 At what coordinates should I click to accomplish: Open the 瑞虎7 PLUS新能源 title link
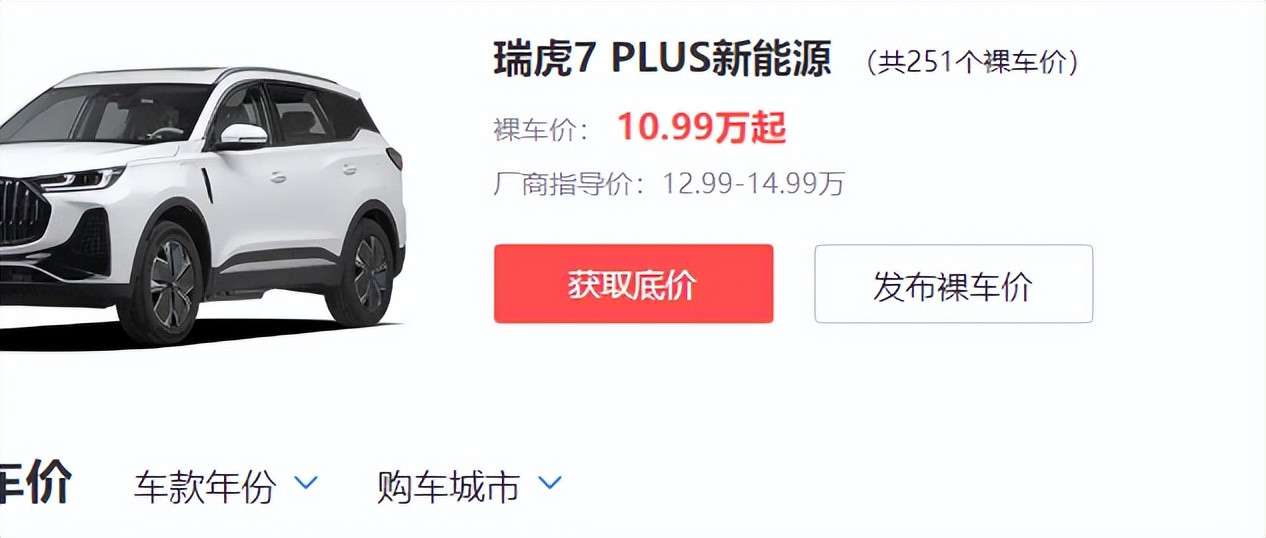pos(662,60)
